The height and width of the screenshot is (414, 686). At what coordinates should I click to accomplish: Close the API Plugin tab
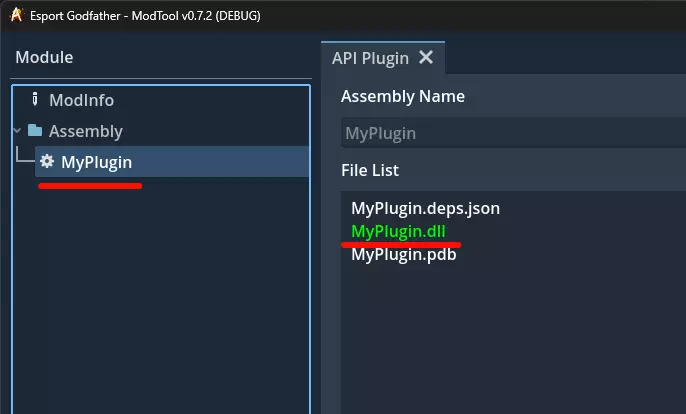[x=426, y=57]
